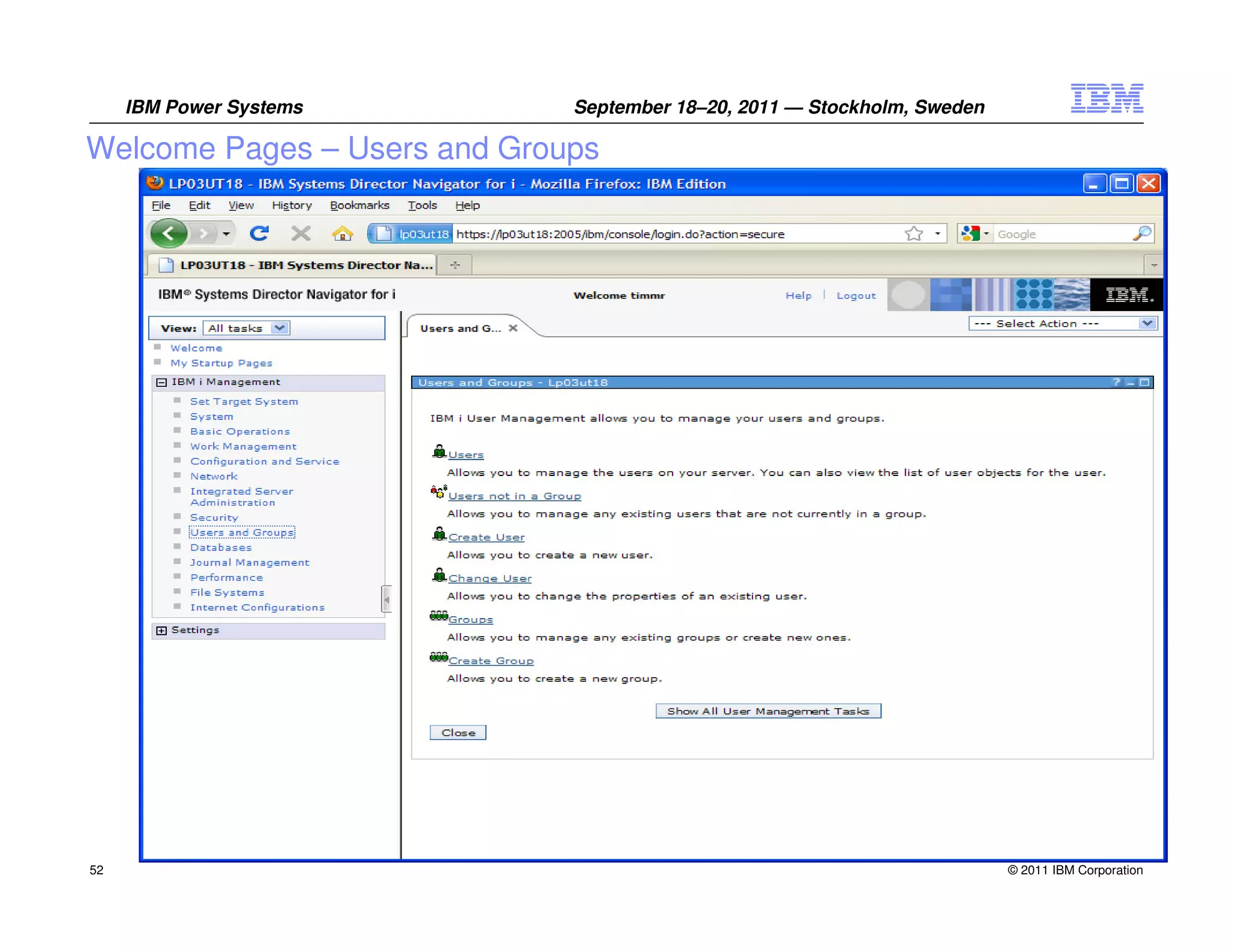
Task: Open the Groups link
Action: click(471, 619)
